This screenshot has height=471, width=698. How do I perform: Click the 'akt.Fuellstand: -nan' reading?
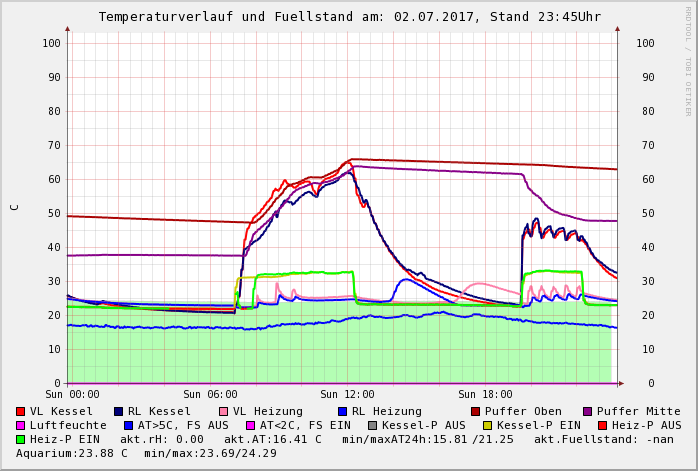coord(604,439)
